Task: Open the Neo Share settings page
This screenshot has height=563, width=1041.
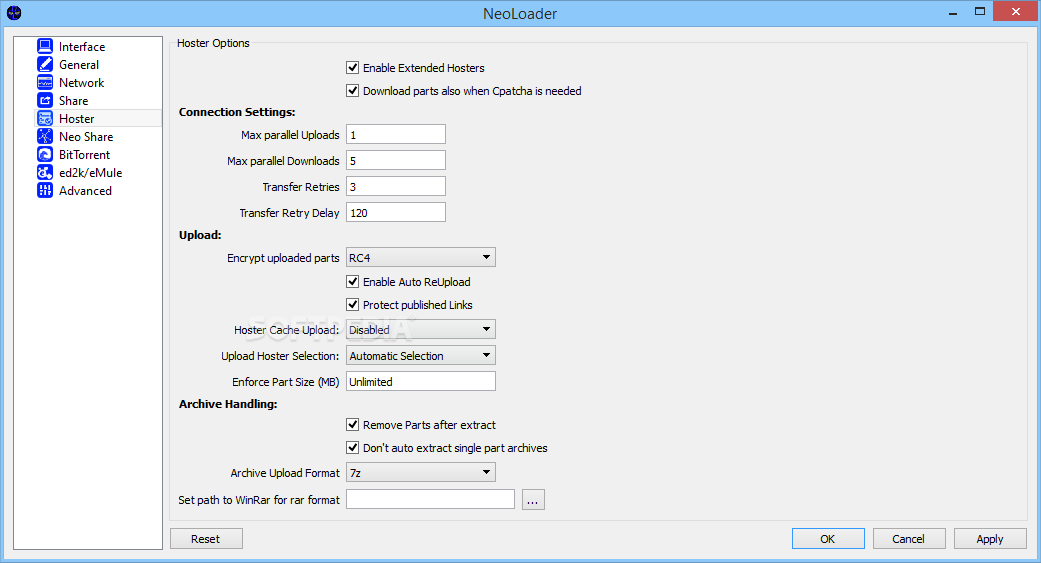Action: click(x=86, y=137)
